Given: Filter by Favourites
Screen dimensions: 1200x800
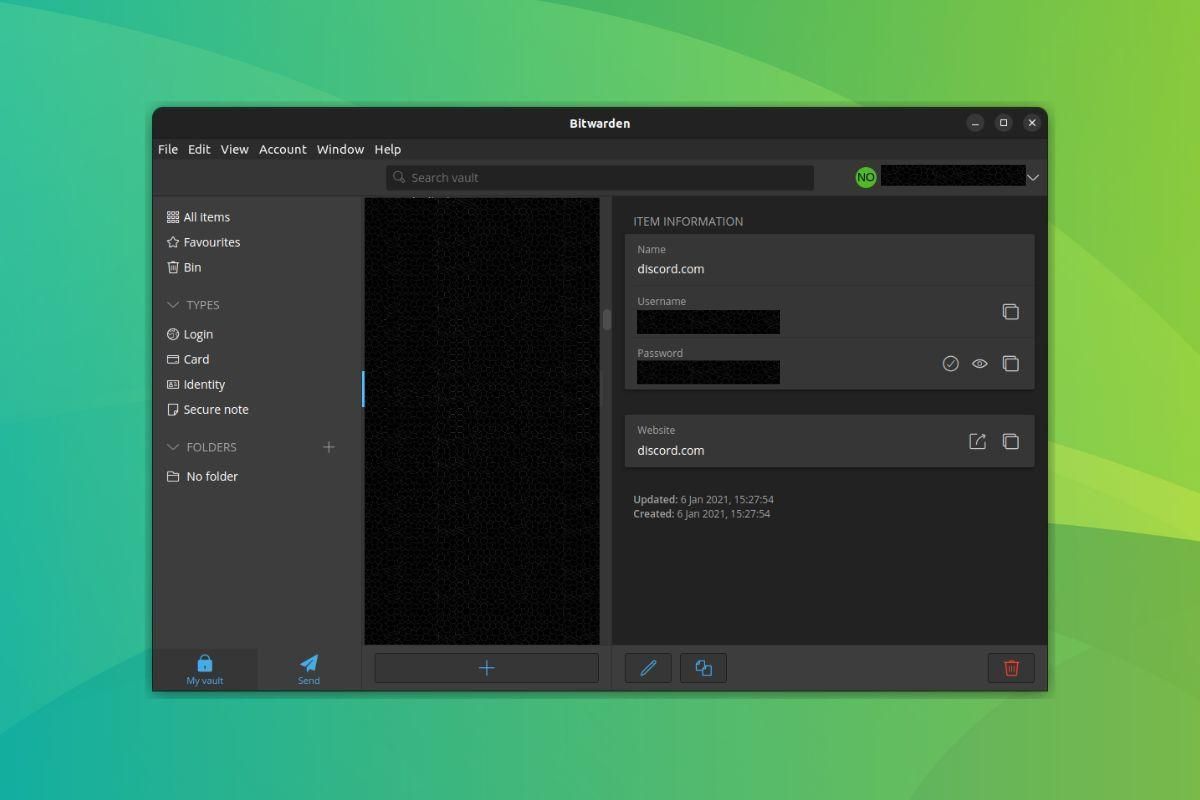Looking at the screenshot, I should (x=203, y=242).
